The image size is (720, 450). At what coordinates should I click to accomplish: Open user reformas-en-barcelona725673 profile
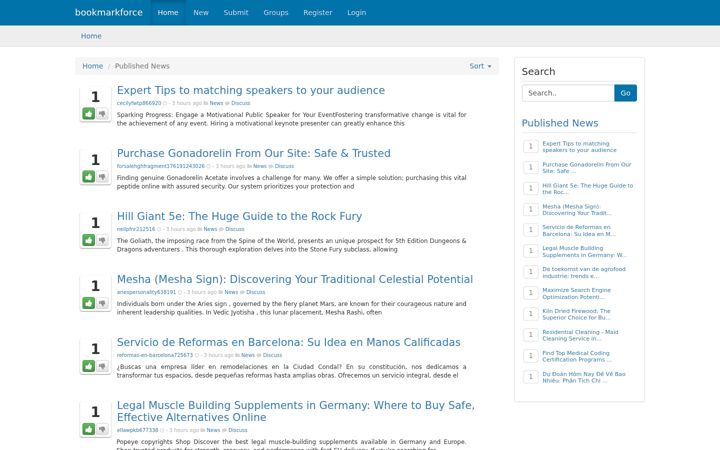155,355
